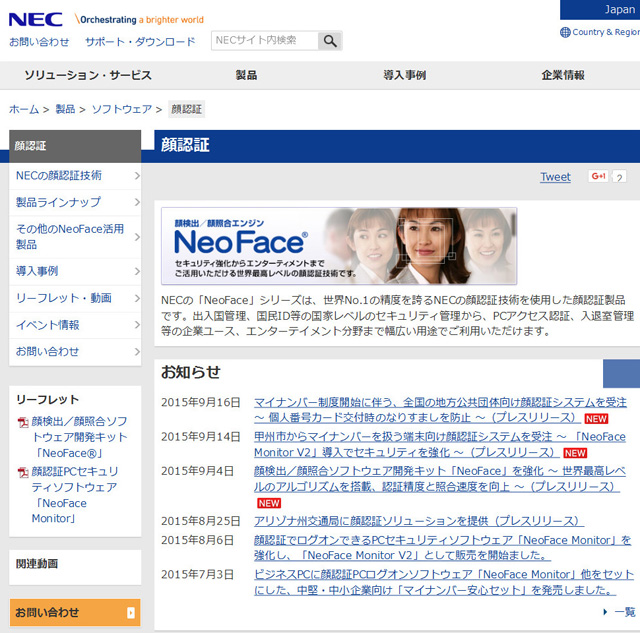640x633 pixels.
Task: Expand その他のNeoFace活用製品 chevron
Action: tap(137, 237)
